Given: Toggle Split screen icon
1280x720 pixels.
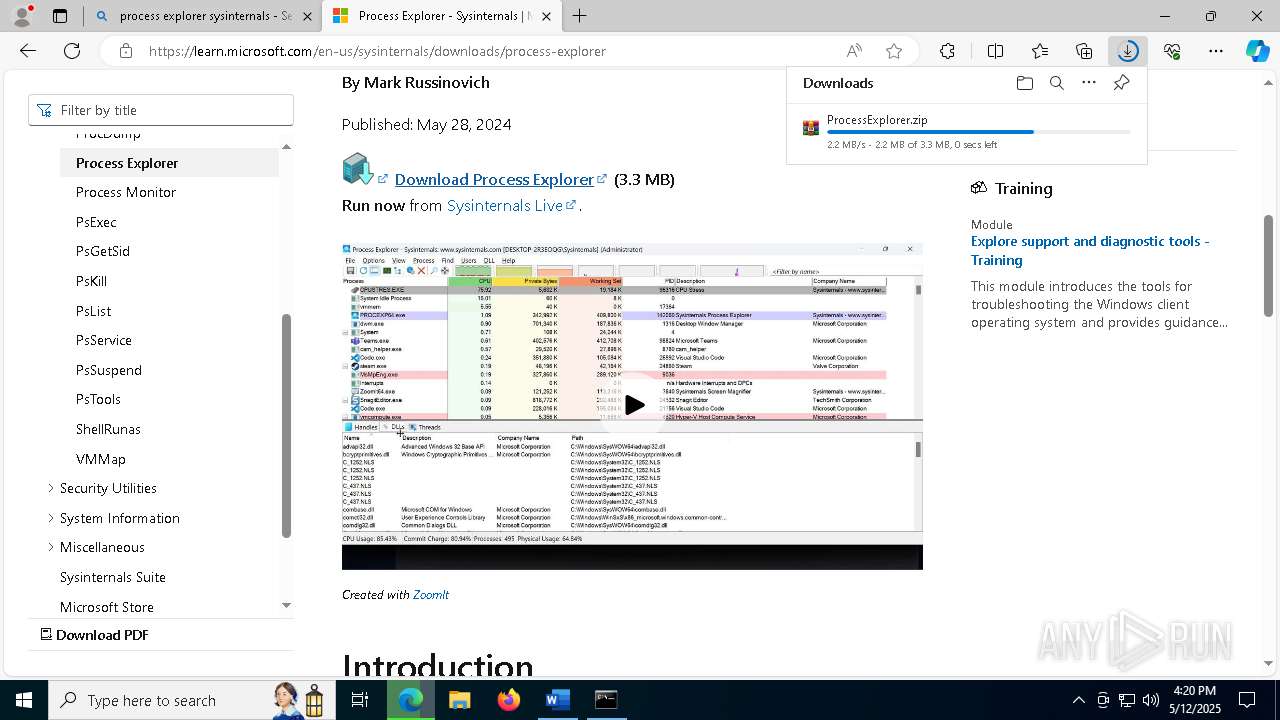Looking at the screenshot, I should click(995, 51).
